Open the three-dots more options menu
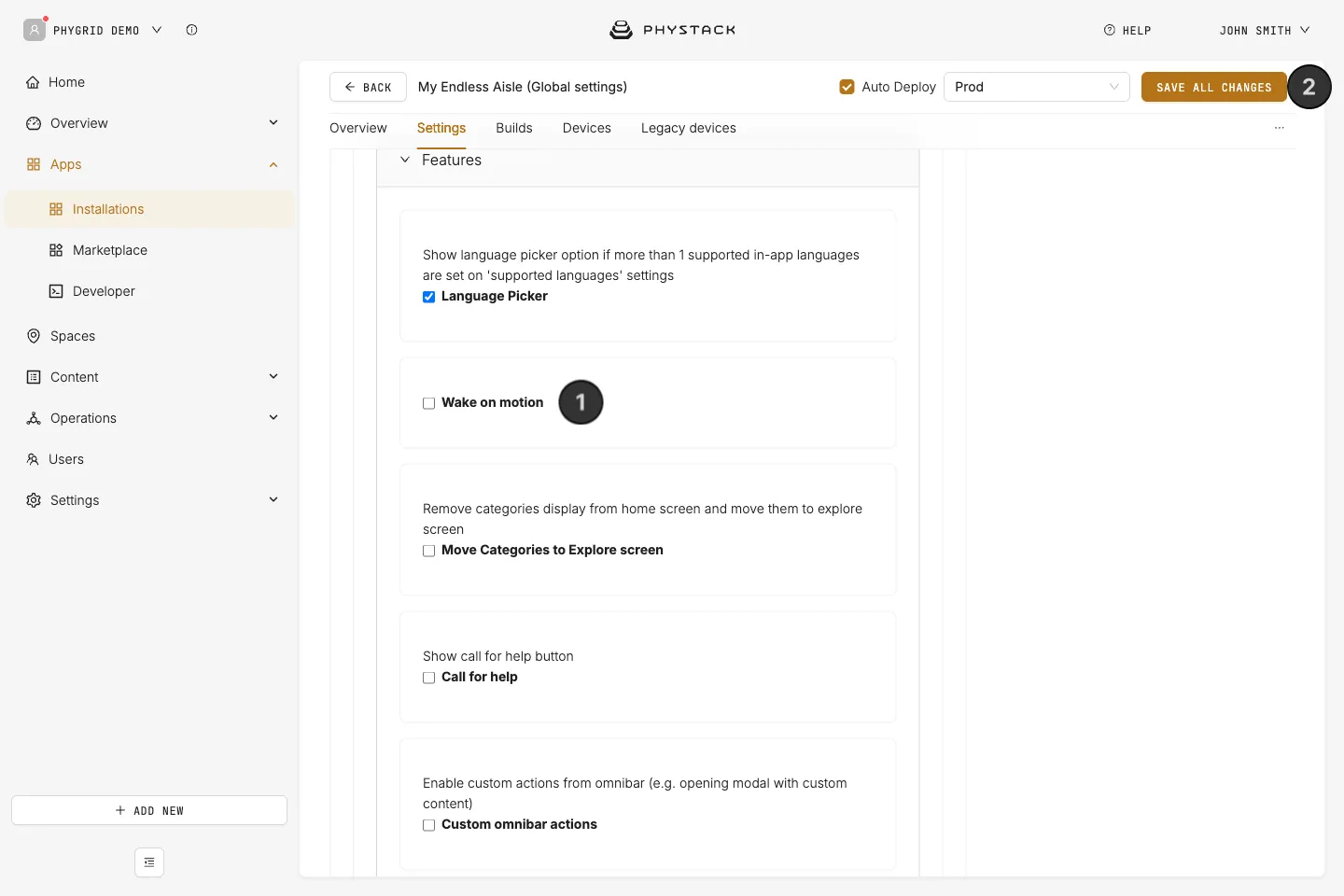This screenshot has width=1344, height=896. [1280, 128]
